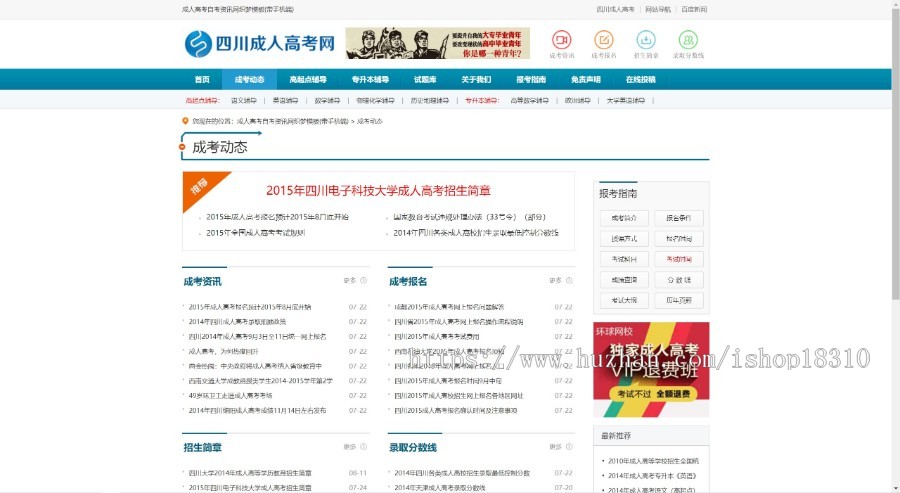The width and height of the screenshot is (900, 493).
Task: Click the propaganda-style banner advertisement
Action: click(x=437, y=43)
